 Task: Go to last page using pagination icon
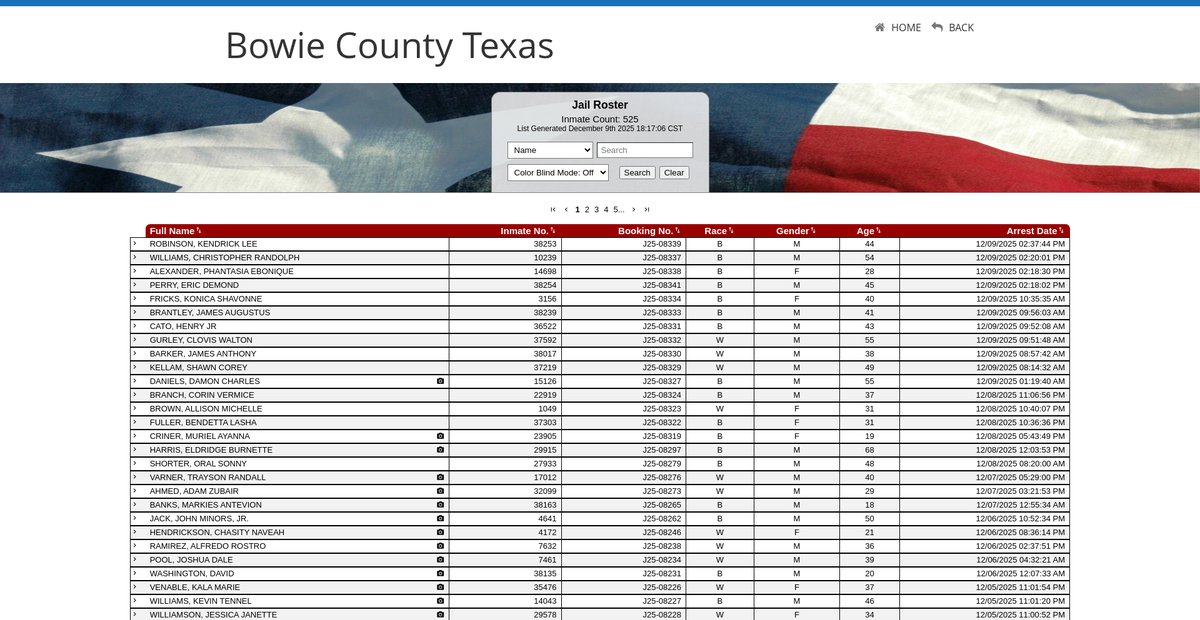point(647,210)
